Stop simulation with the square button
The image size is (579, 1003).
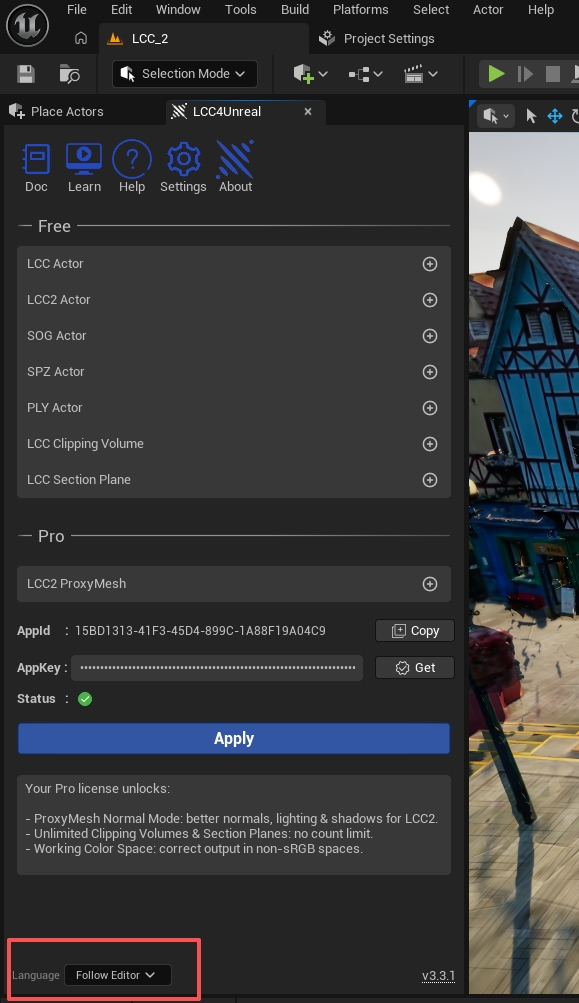pyautogui.click(x=553, y=74)
